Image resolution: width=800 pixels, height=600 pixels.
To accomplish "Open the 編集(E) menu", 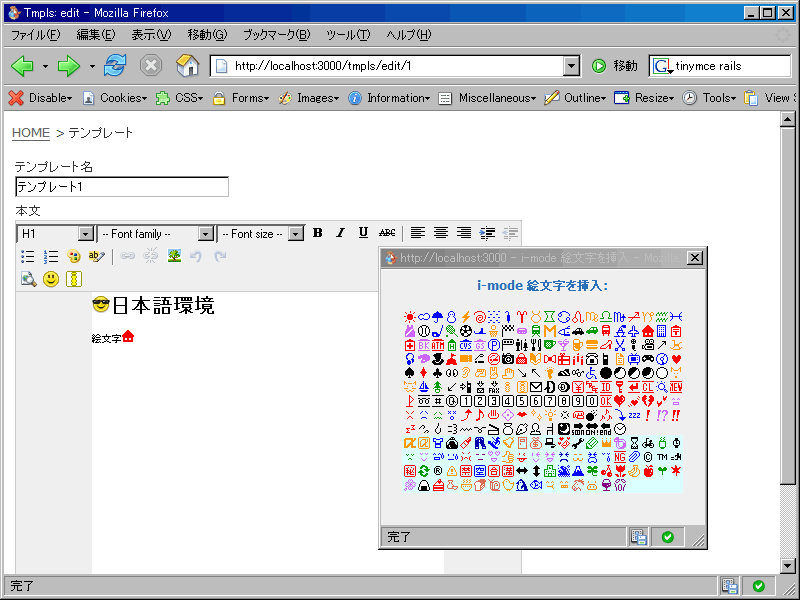I will click(96, 35).
